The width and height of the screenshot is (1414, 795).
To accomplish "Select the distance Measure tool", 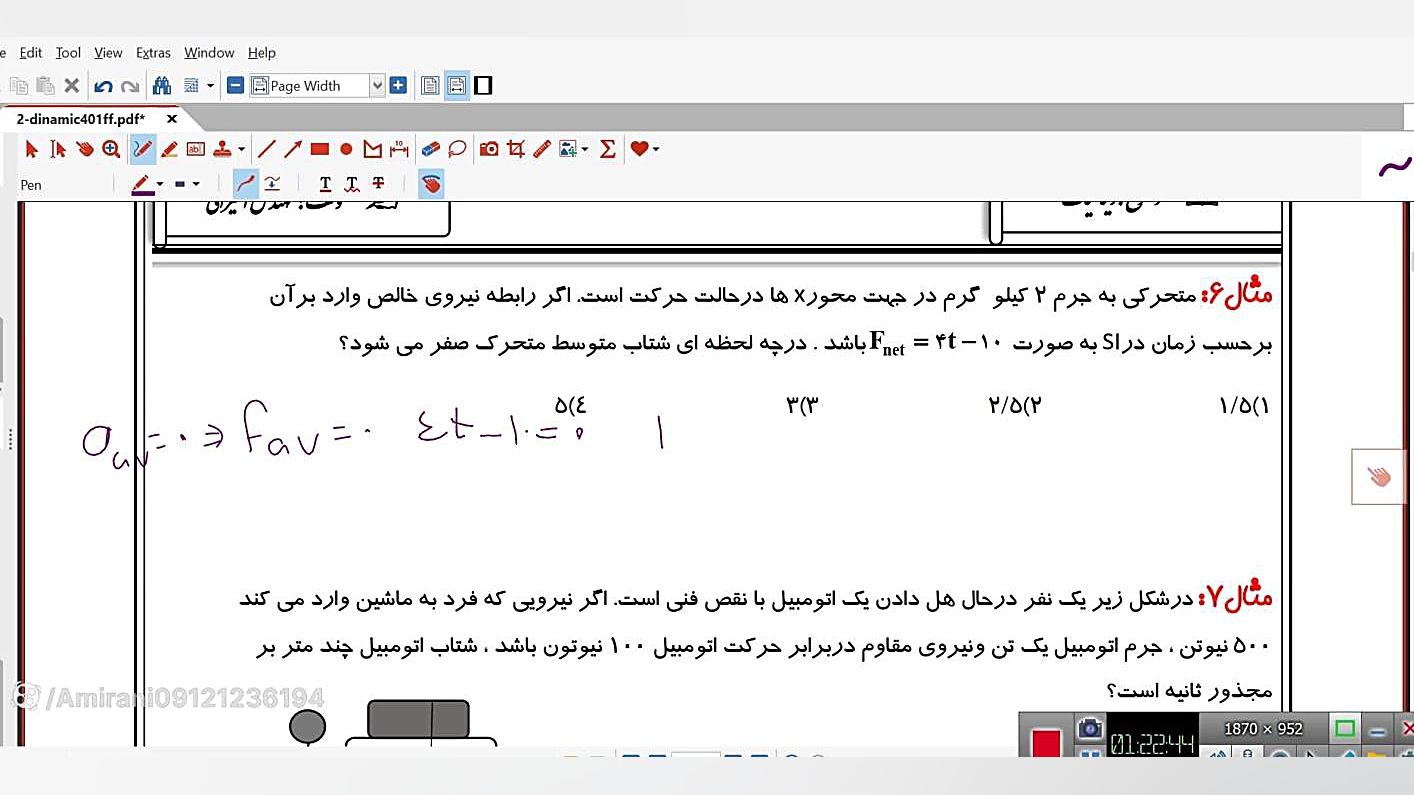I will pos(399,149).
